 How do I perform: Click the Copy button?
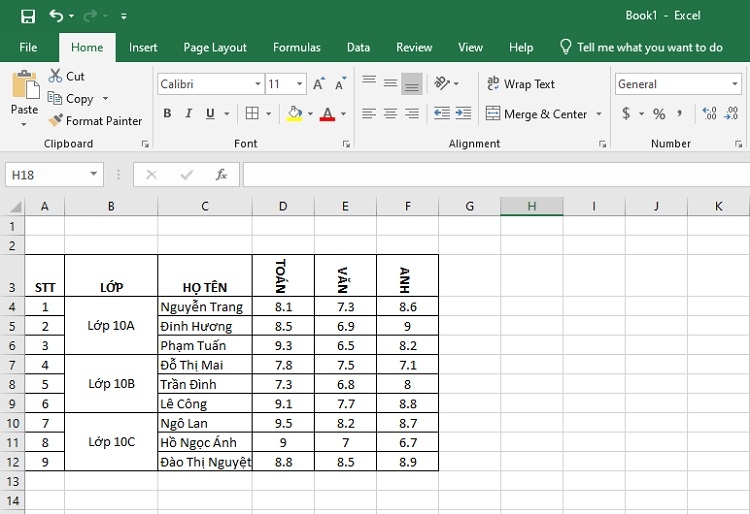[71, 98]
